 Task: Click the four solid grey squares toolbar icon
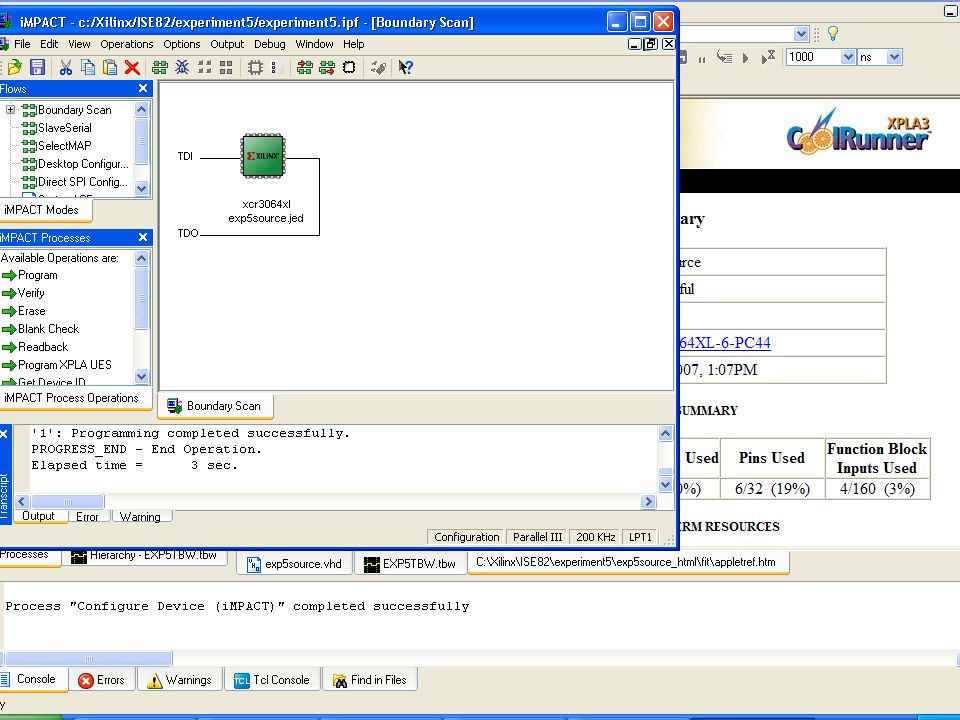coord(226,67)
